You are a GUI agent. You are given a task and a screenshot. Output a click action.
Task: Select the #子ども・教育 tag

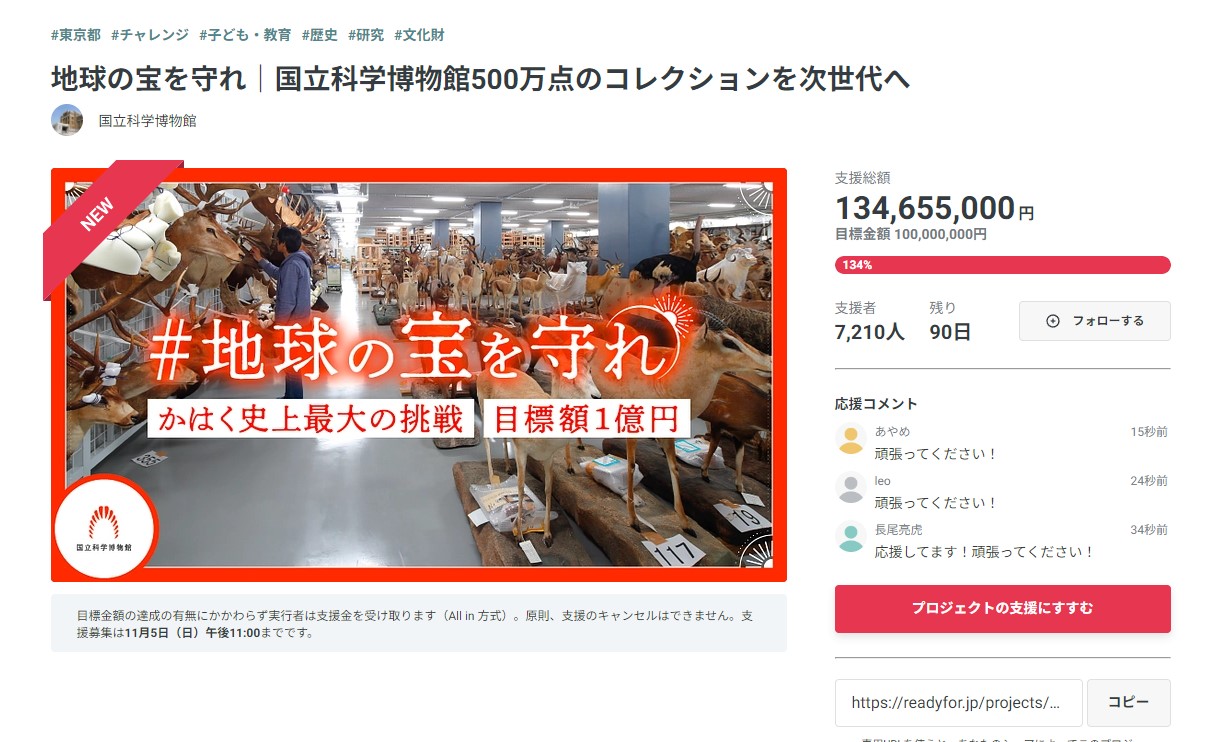click(x=245, y=35)
